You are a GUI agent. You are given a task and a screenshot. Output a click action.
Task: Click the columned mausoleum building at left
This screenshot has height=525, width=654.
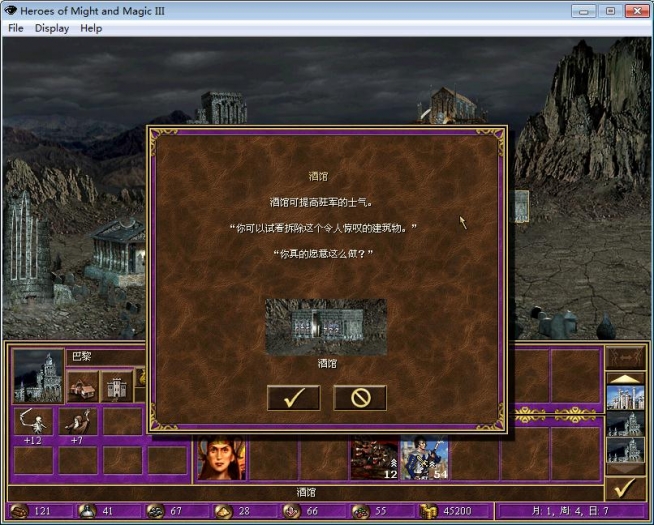117,250
